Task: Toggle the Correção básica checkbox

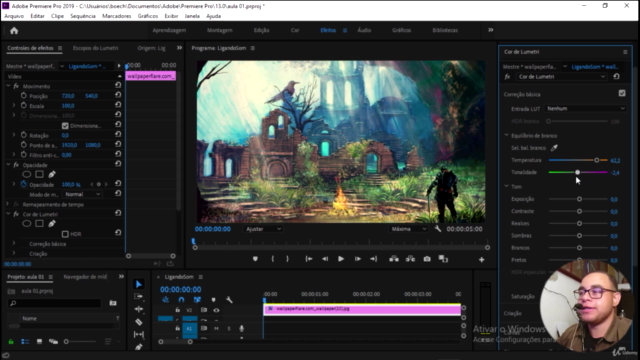Action: [622, 93]
